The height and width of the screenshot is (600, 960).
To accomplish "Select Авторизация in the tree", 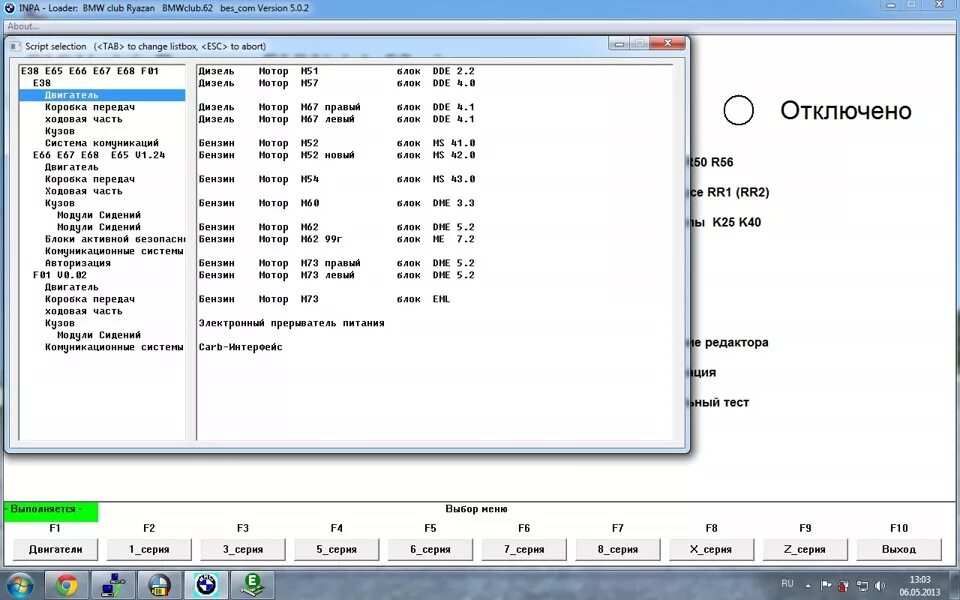I will [x=78, y=263].
